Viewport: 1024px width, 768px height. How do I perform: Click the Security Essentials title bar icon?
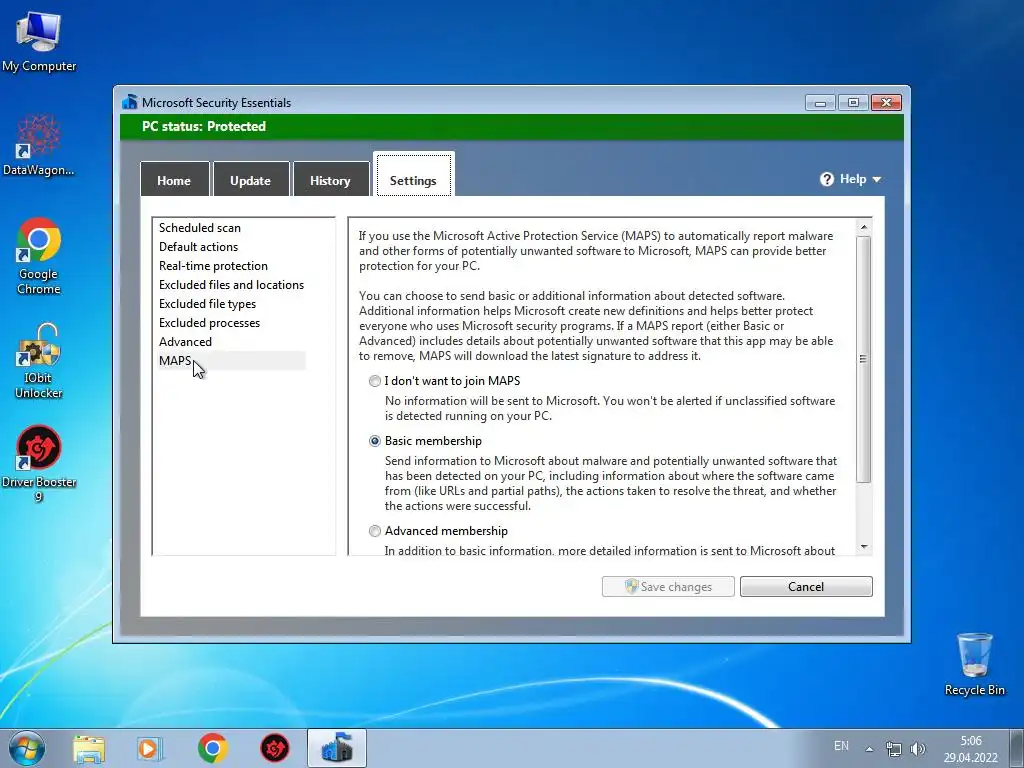[x=130, y=102]
